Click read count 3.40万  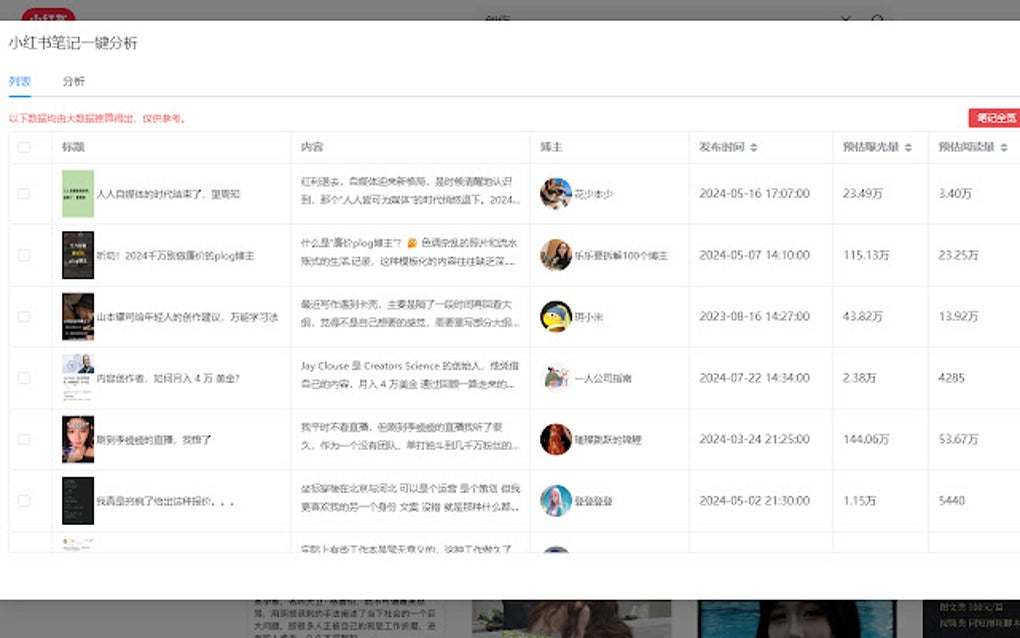coord(955,194)
